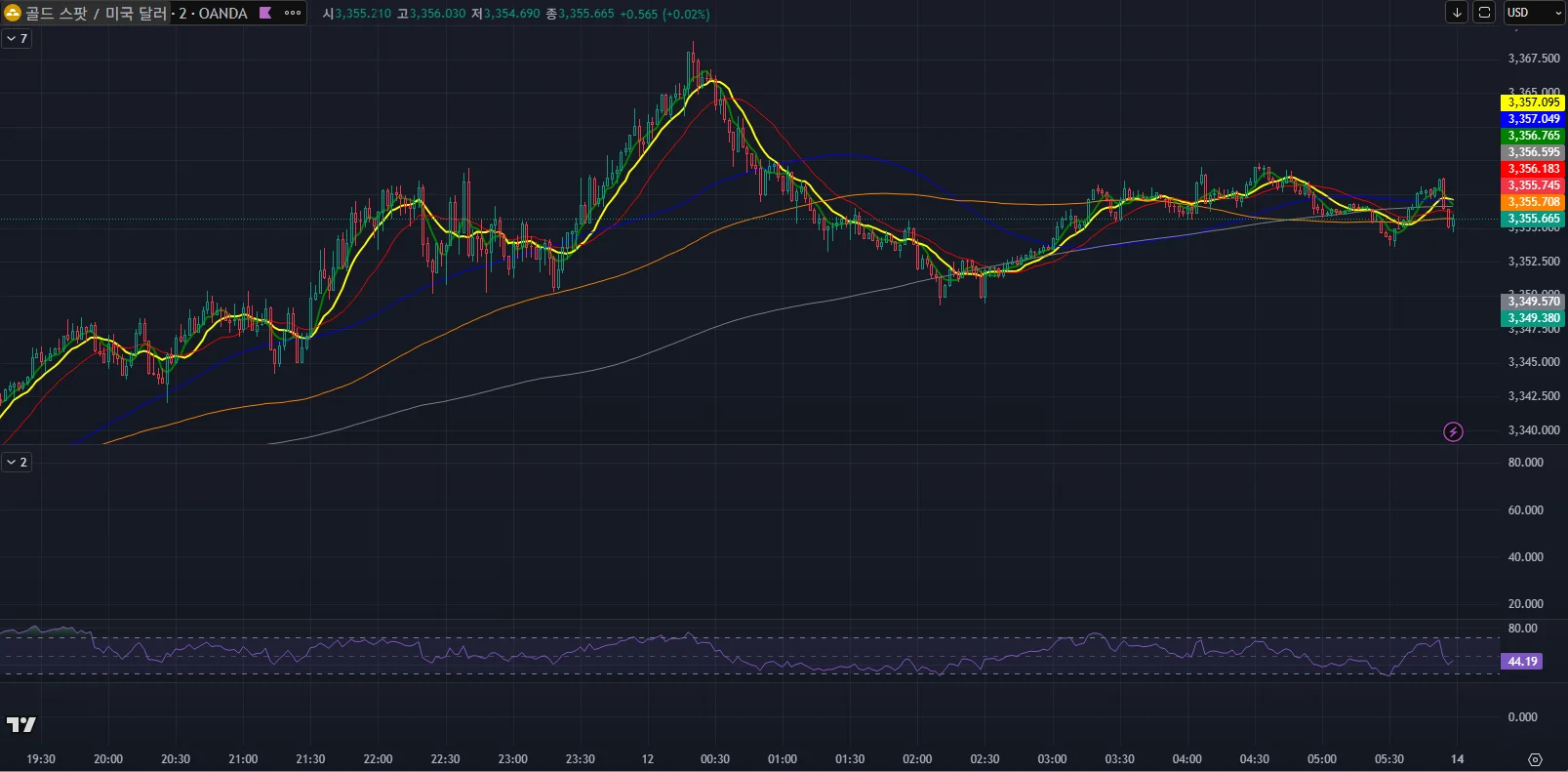Click the 80.00 RSI axis label
The width and height of the screenshot is (1568, 772).
coord(1522,629)
